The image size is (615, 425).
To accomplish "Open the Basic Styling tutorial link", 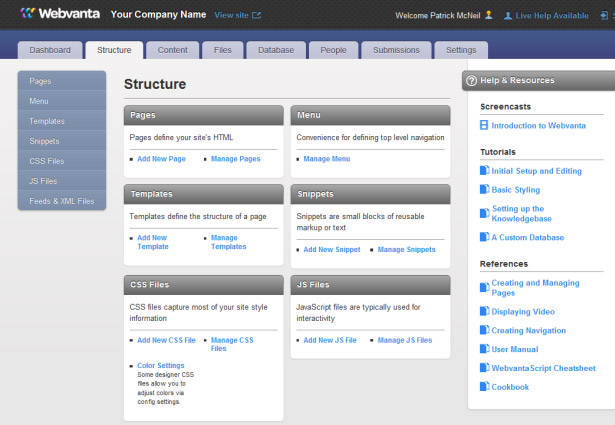I will pyautogui.click(x=515, y=190).
